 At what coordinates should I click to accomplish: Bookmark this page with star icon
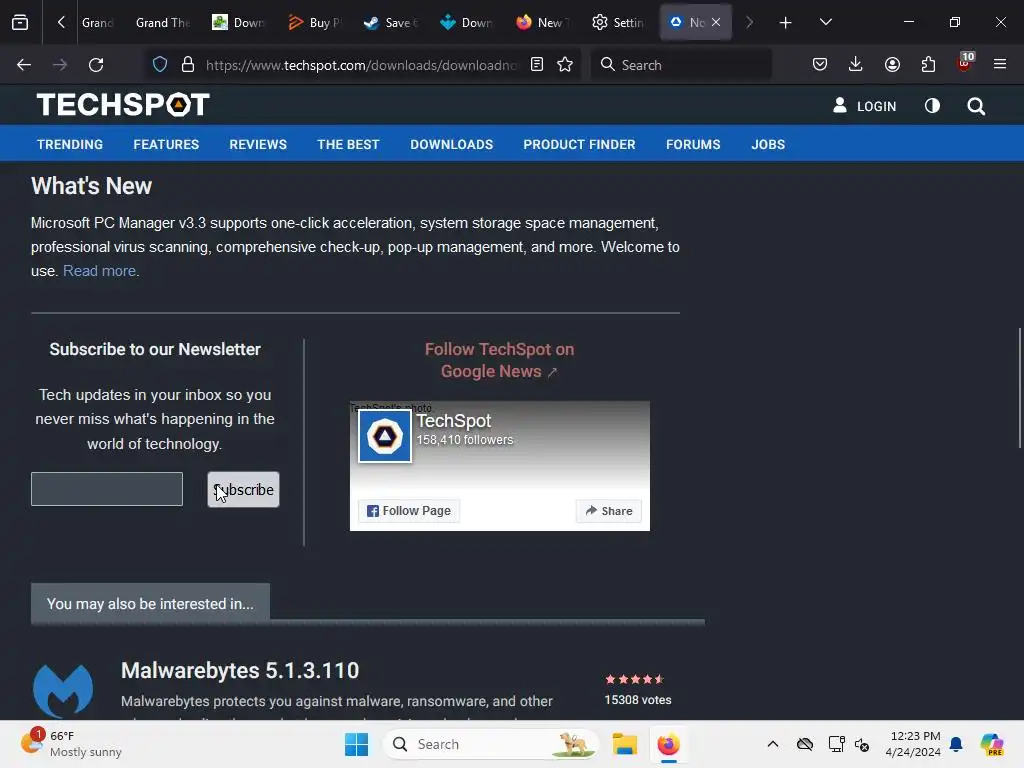pyautogui.click(x=565, y=64)
